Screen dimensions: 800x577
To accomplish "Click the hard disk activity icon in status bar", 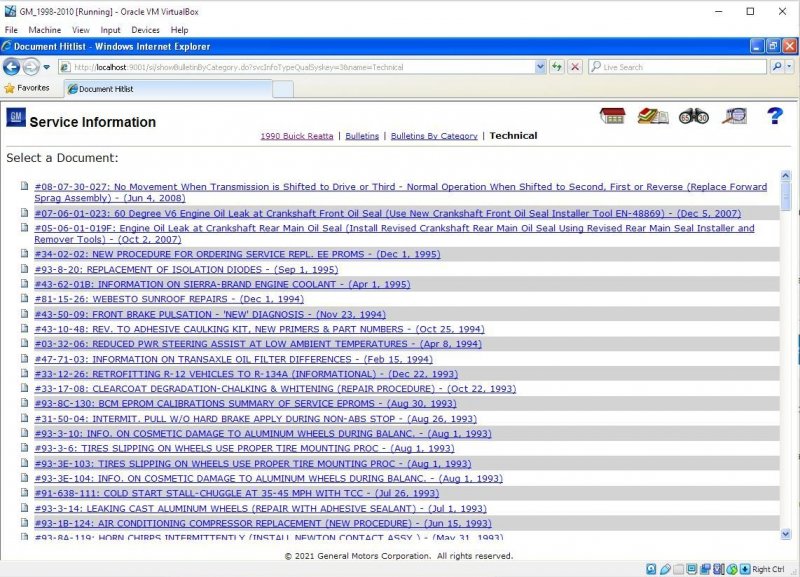I will (x=651, y=568).
